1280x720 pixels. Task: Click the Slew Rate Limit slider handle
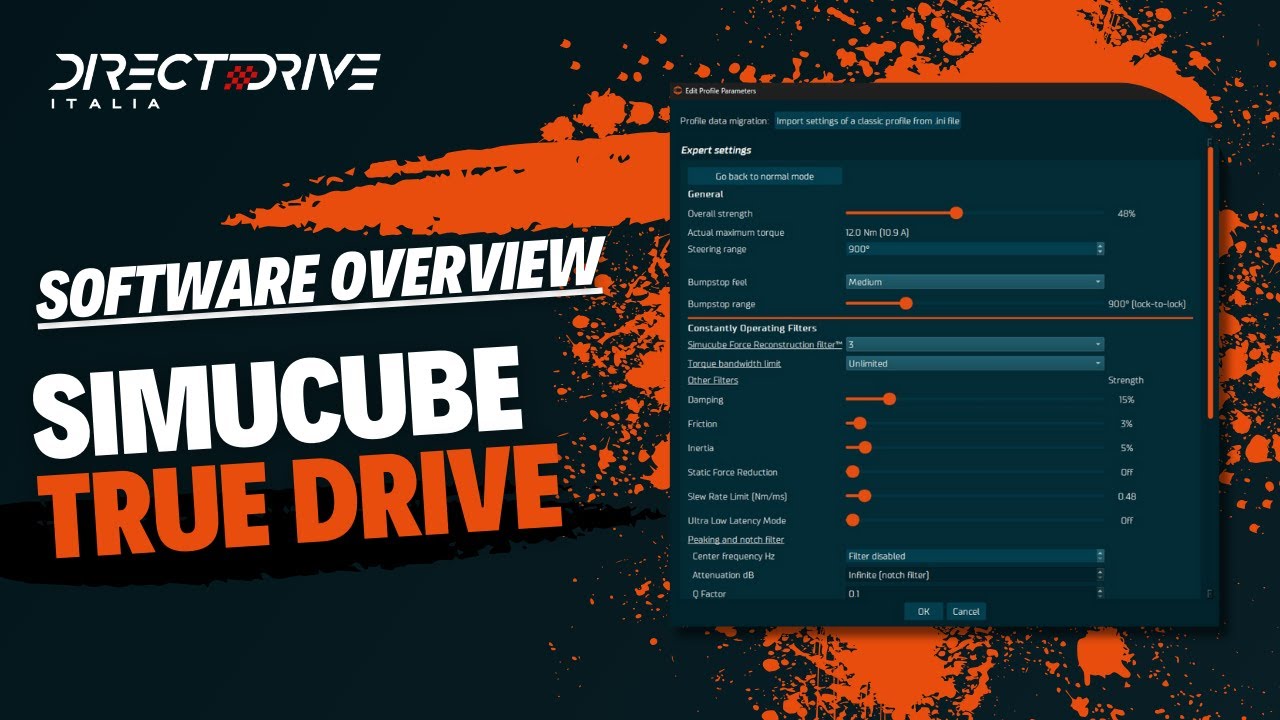click(864, 496)
